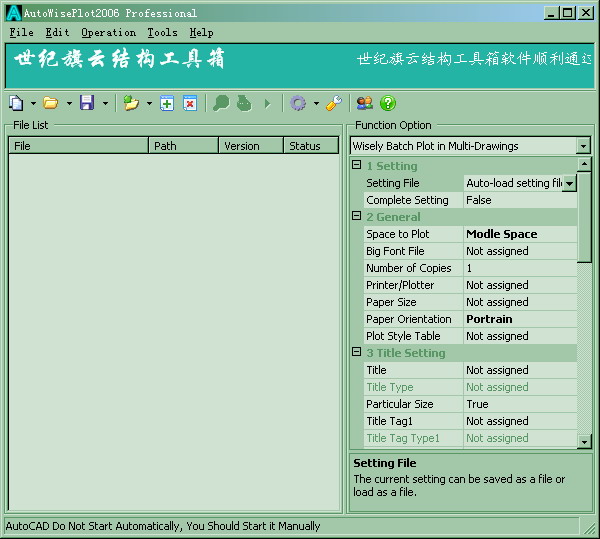Click the Title Tag Type1 property row

pyautogui.click(x=470, y=438)
